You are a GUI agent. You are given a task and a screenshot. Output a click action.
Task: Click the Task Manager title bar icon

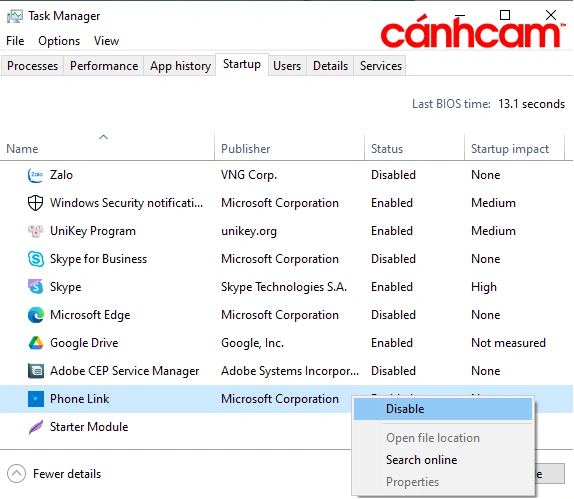point(15,16)
